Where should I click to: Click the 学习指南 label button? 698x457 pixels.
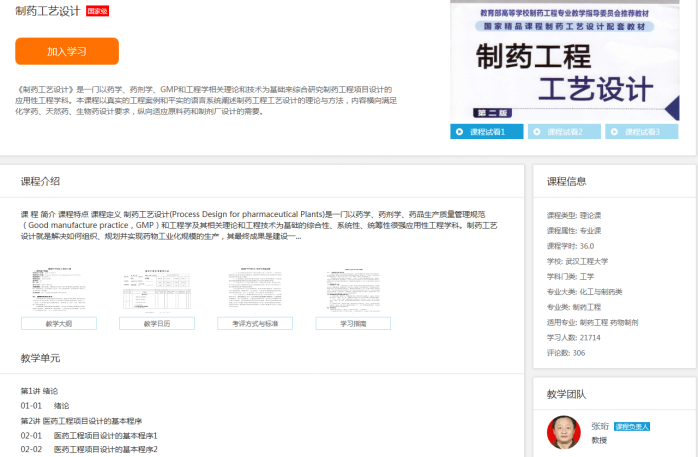(x=352, y=324)
